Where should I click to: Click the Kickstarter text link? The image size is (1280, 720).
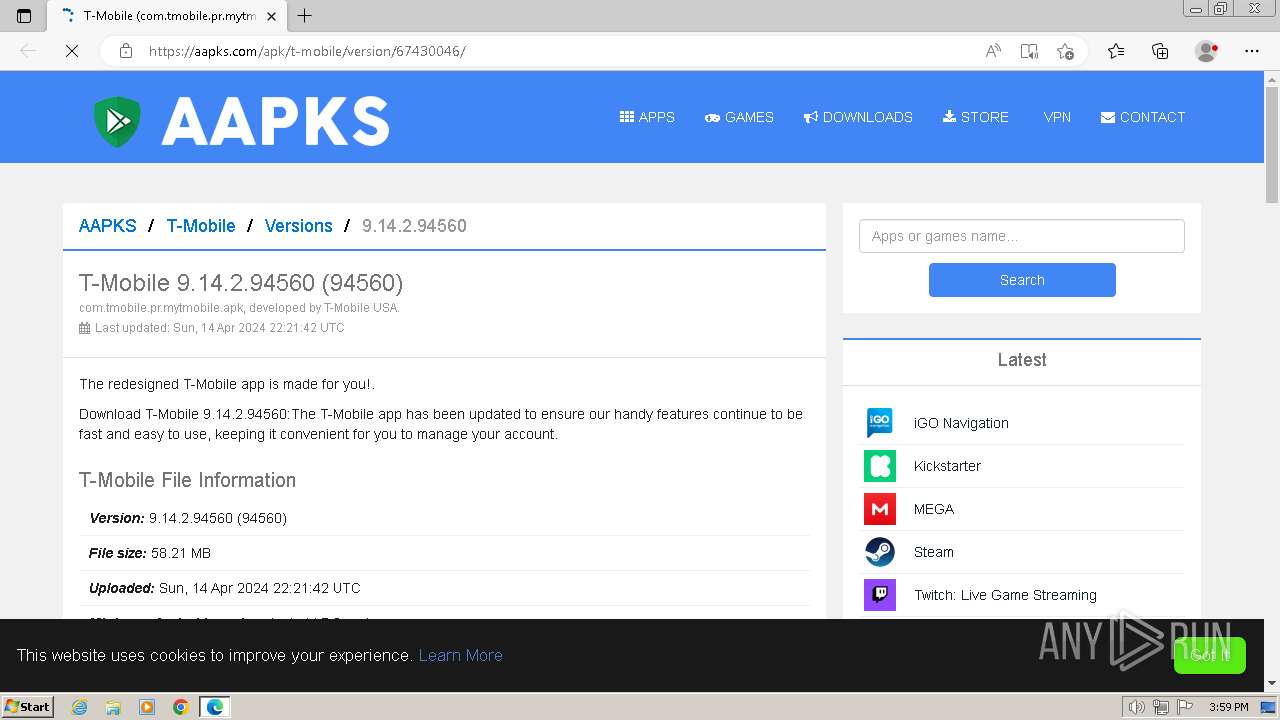pos(947,466)
